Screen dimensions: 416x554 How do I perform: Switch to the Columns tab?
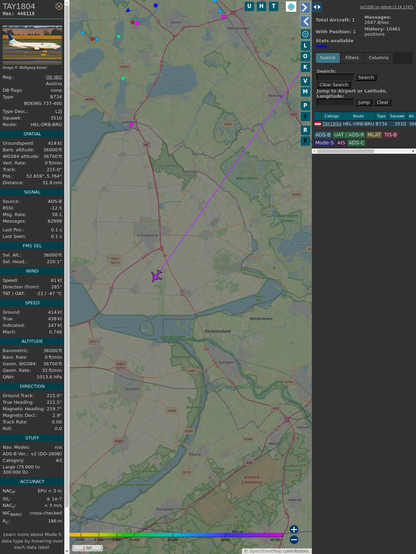pyautogui.click(x=378, y=58)
